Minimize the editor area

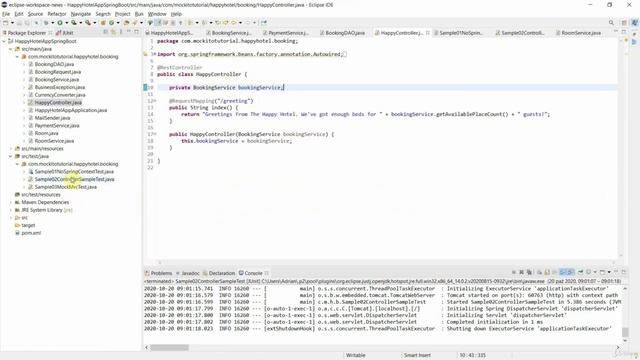[x=616, y=32]
